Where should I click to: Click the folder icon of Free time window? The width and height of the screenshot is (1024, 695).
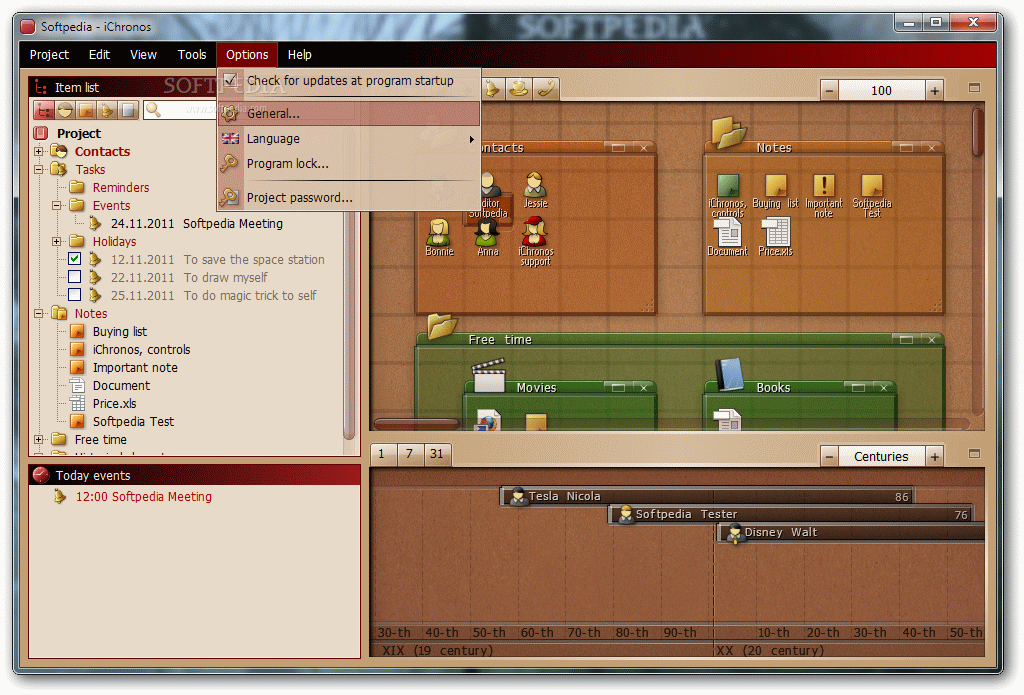441,325
